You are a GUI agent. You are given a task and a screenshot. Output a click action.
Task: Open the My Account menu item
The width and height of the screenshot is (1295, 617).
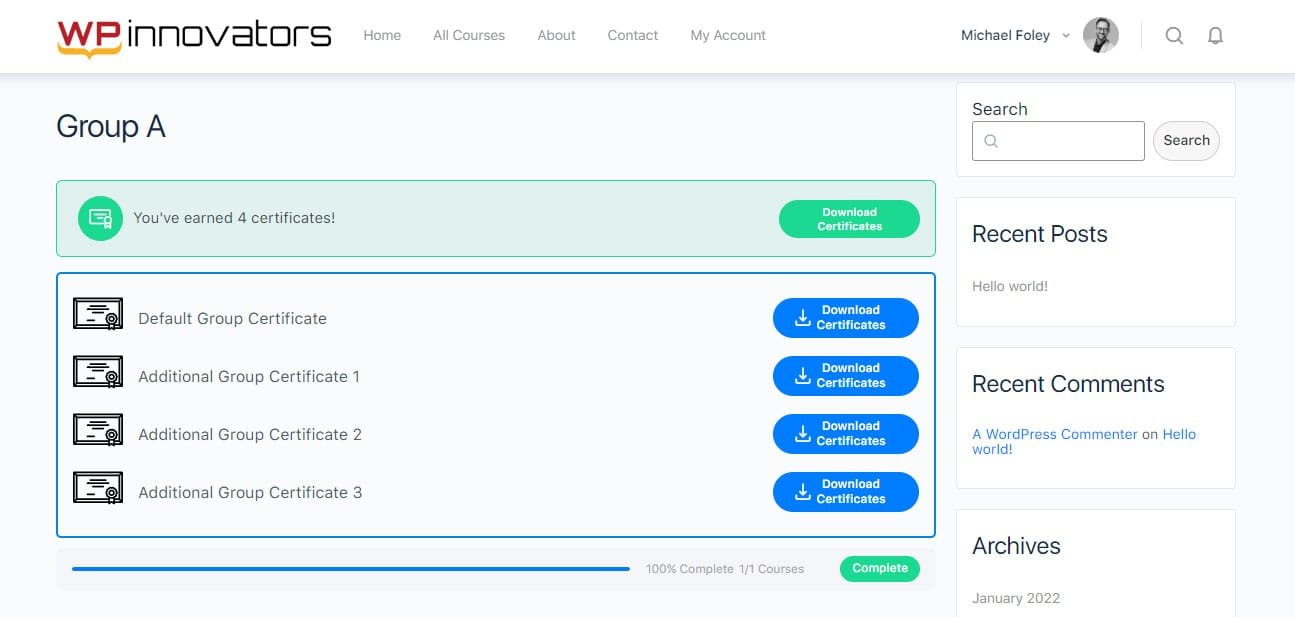click(x=728, y=35)
